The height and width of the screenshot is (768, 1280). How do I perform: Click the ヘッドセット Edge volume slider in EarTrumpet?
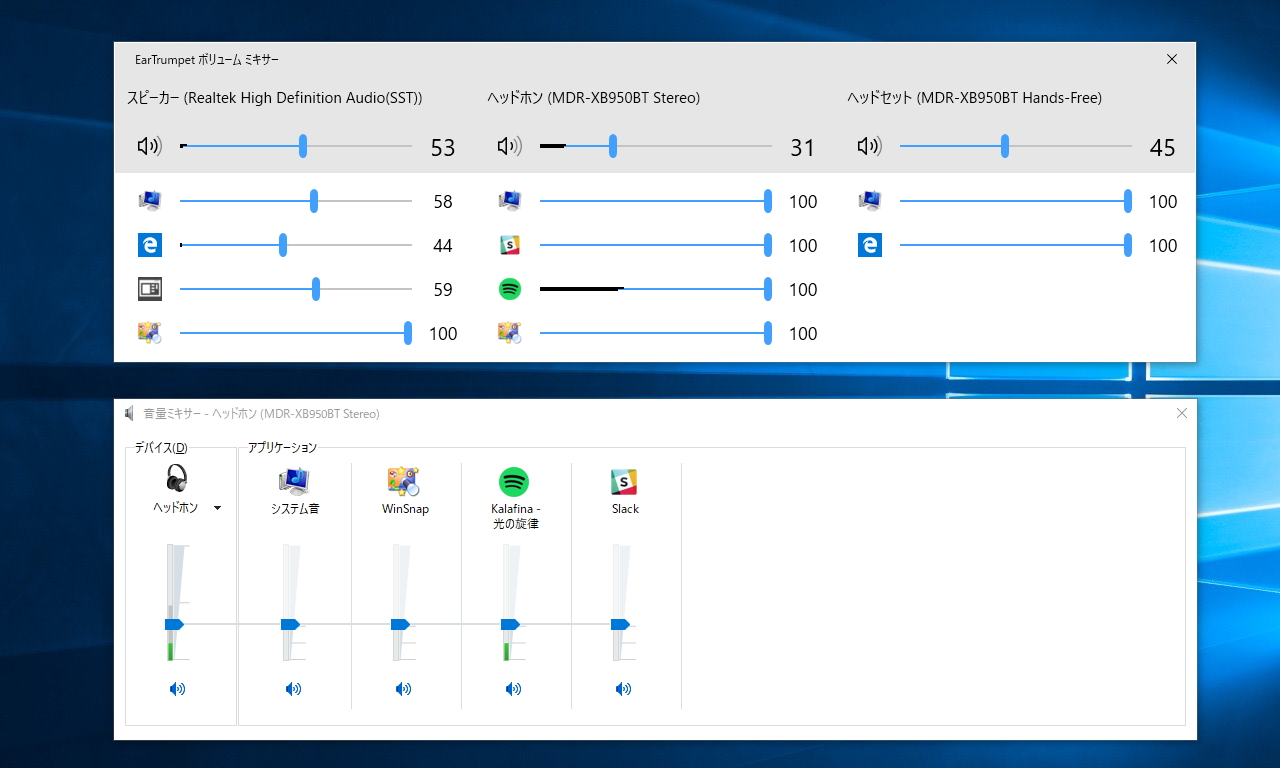pos(1016,245)
